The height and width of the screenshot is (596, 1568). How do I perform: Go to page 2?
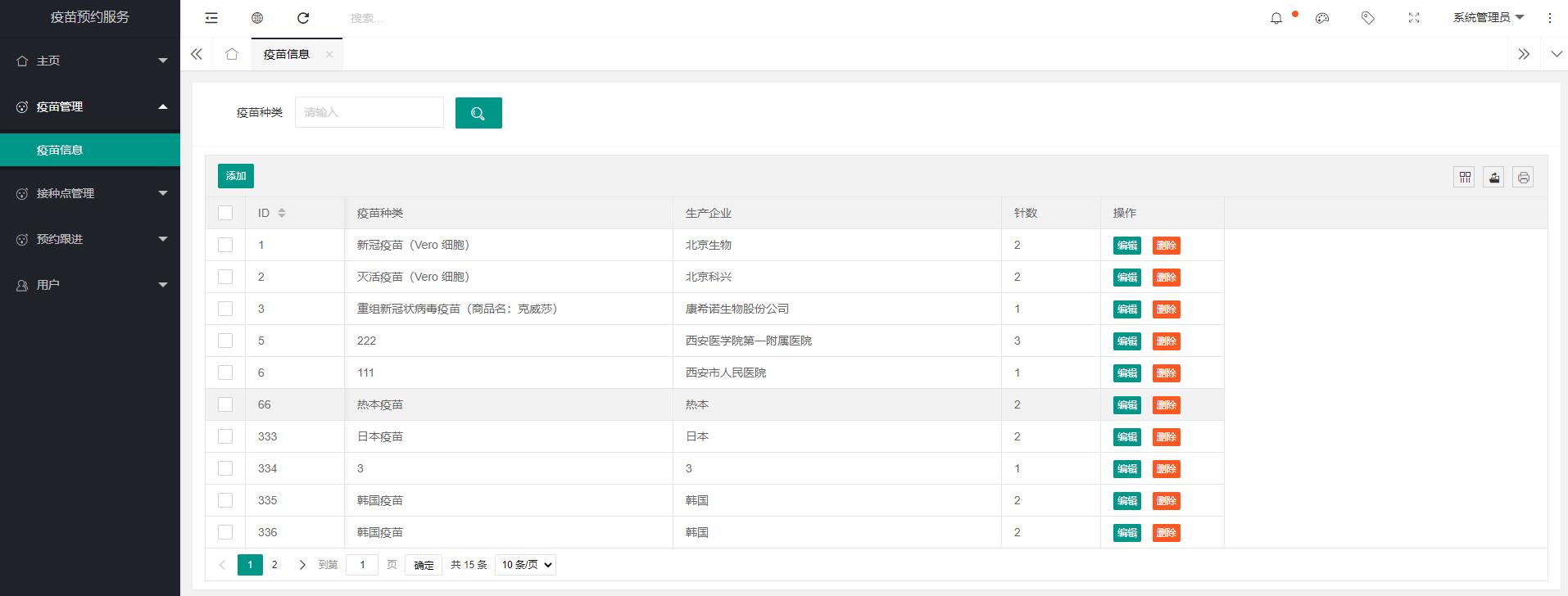coord(274,565)
